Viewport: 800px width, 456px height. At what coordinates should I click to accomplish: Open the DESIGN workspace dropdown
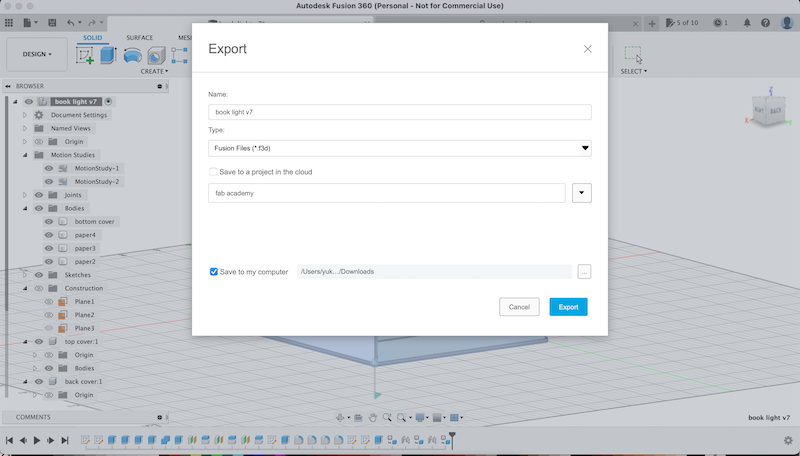tap(37, 54)
